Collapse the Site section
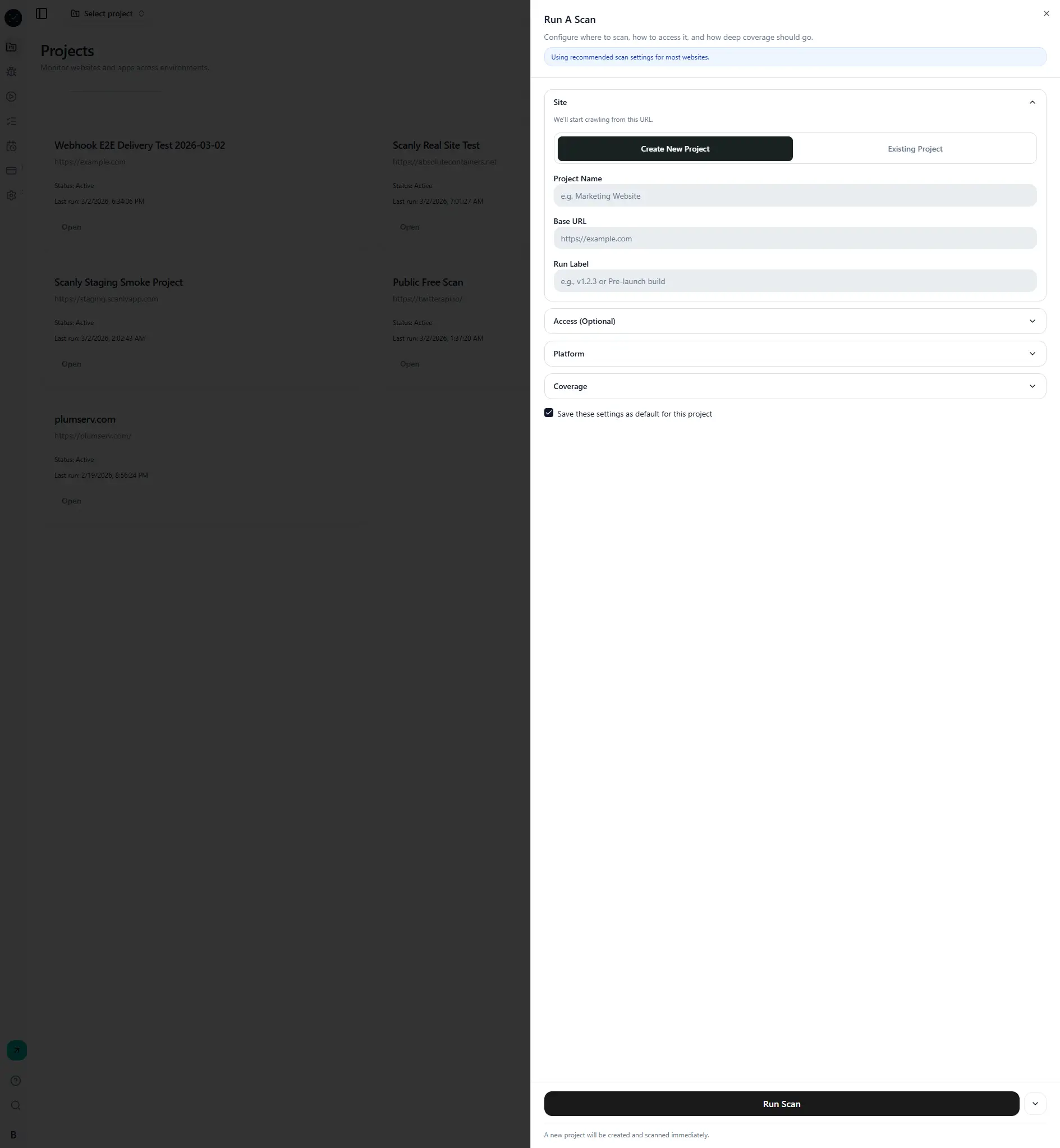 tap(1031, 102)
